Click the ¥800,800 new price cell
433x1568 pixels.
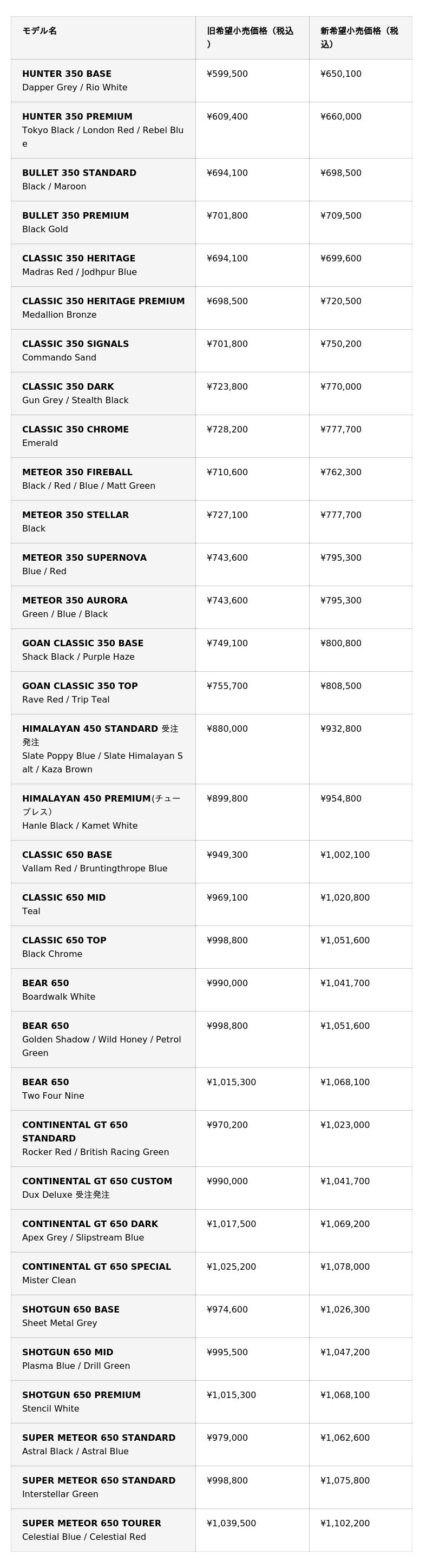pyautogui.click(x=340, y=644)
